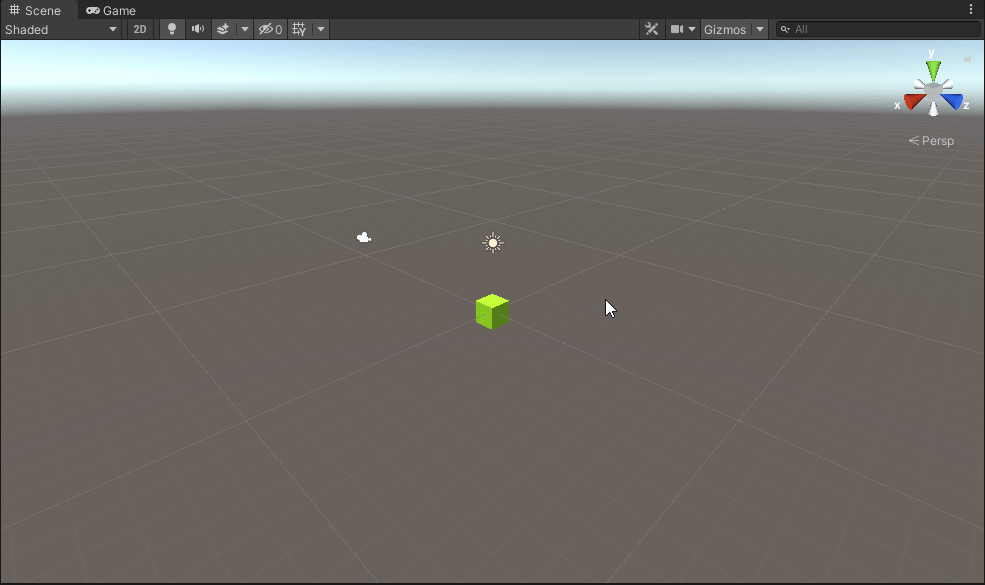Open the component editor tools wrench icon
This screenshot has height=585, width=985.
[x=652, y=29]
